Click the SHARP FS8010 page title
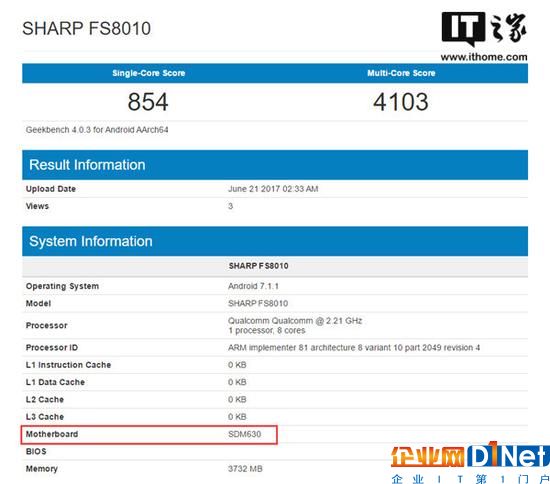This screenshot has height=484, width=550. click(x=86, y=28)
